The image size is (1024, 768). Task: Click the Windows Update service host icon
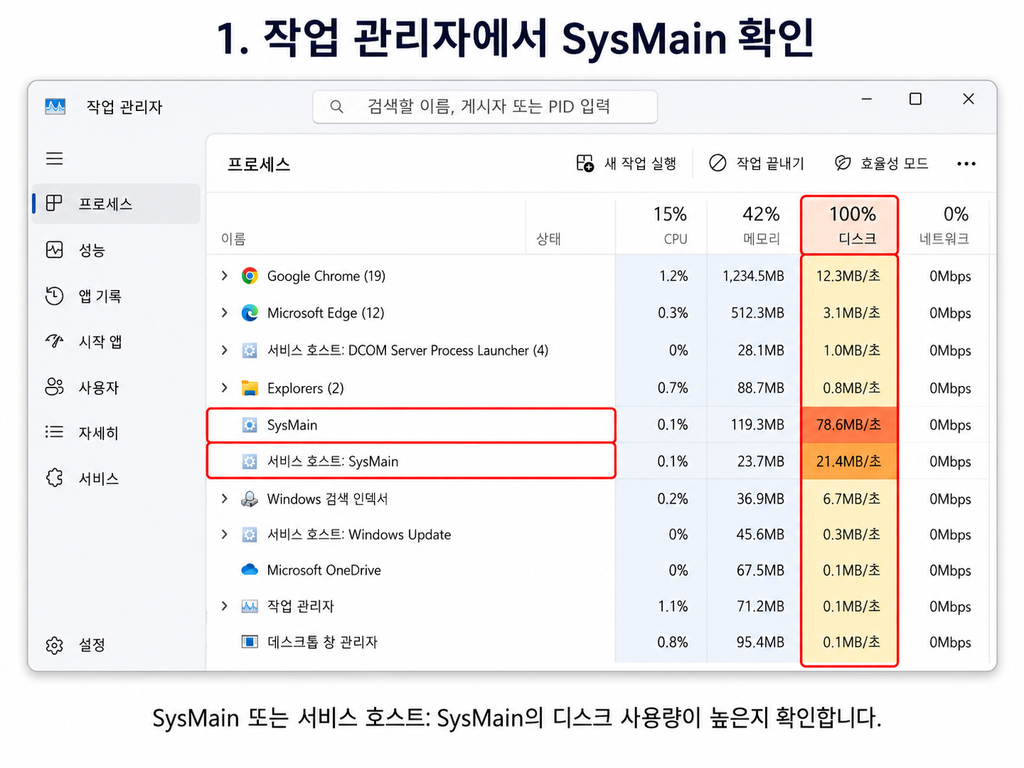point(249,535)
